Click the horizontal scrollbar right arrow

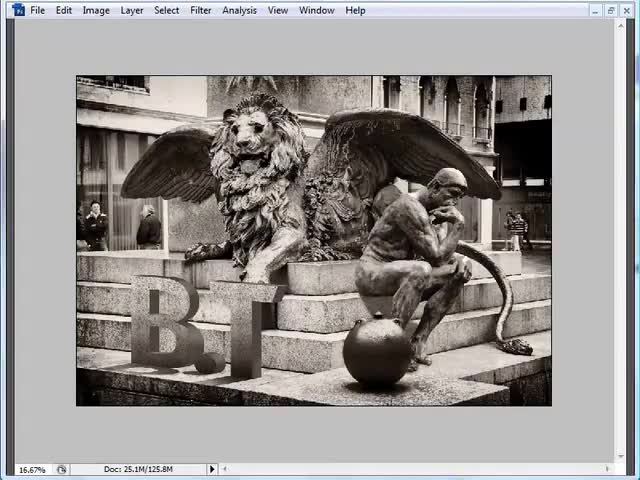607,469
